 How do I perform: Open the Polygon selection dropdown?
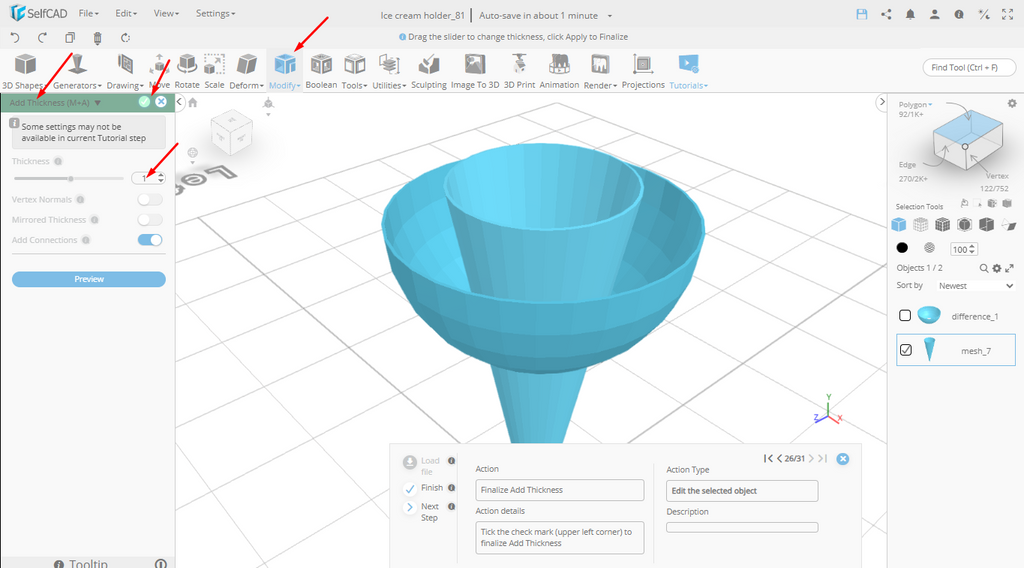[x=915, y=104]
